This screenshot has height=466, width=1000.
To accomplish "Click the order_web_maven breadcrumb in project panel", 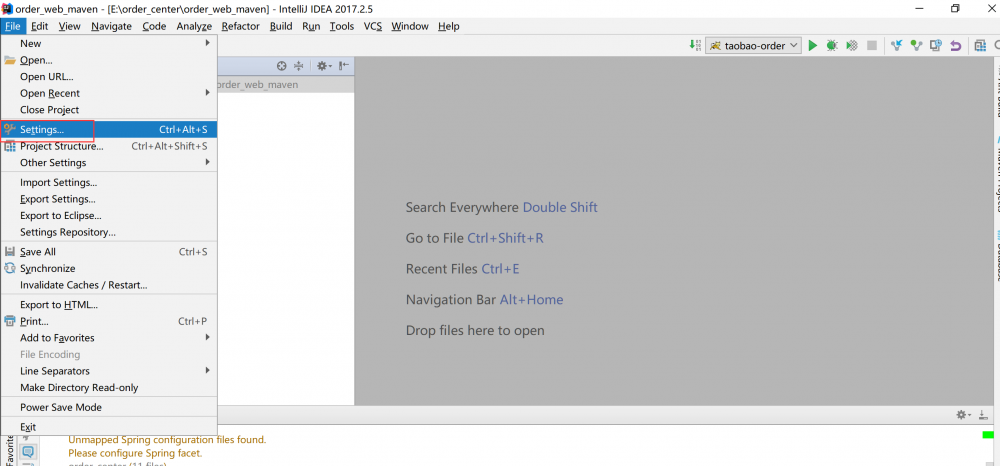I will coord(257,85).
